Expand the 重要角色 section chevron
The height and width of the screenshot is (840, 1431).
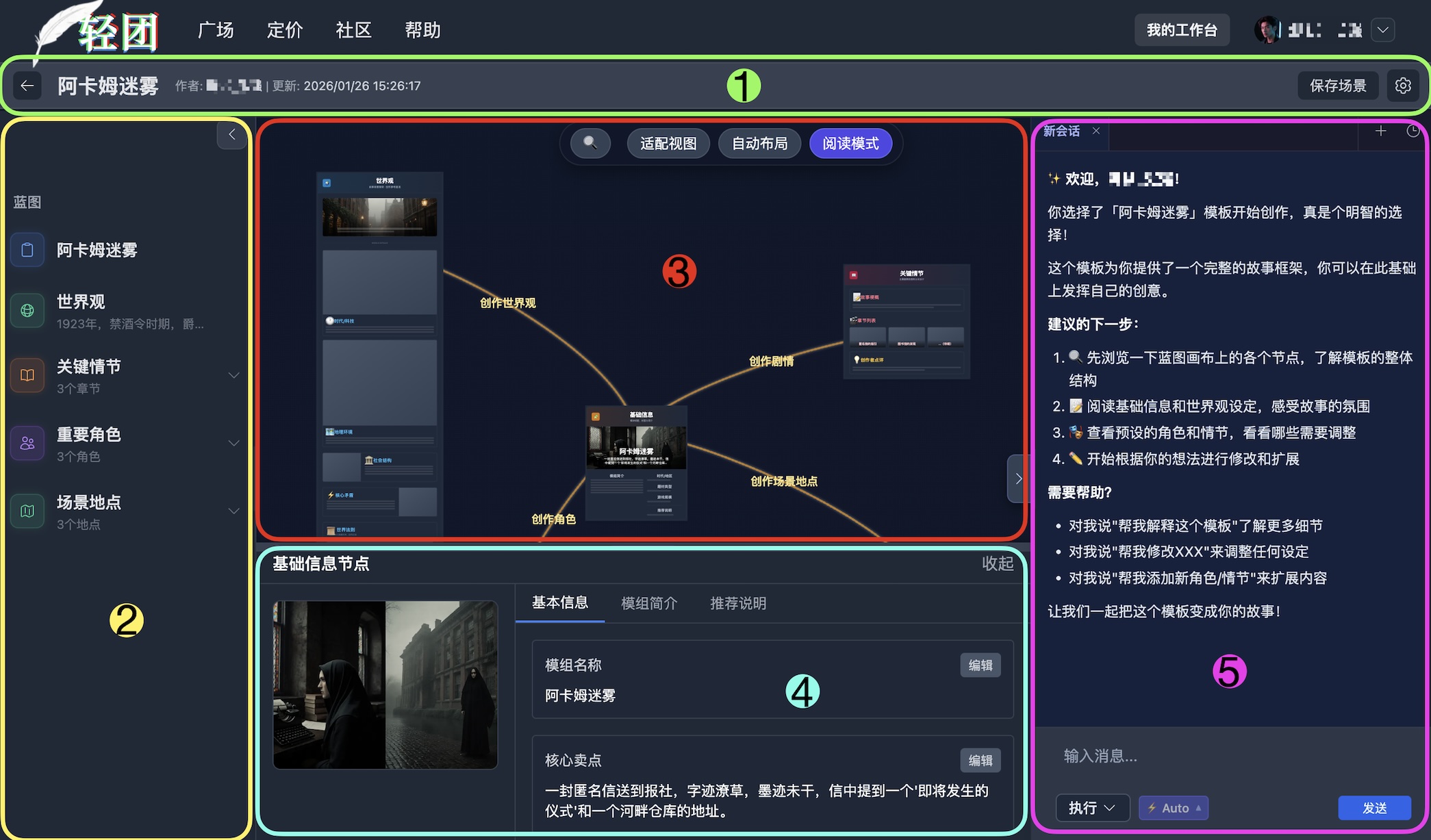[233, 443]
